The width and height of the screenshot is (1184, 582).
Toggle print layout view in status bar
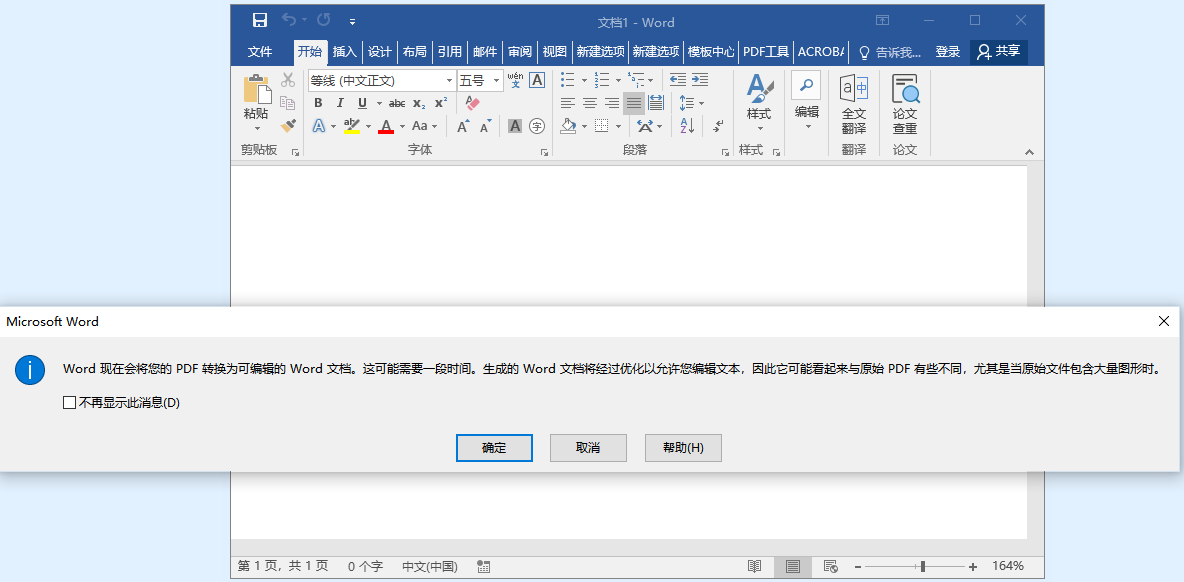(792, 566)
